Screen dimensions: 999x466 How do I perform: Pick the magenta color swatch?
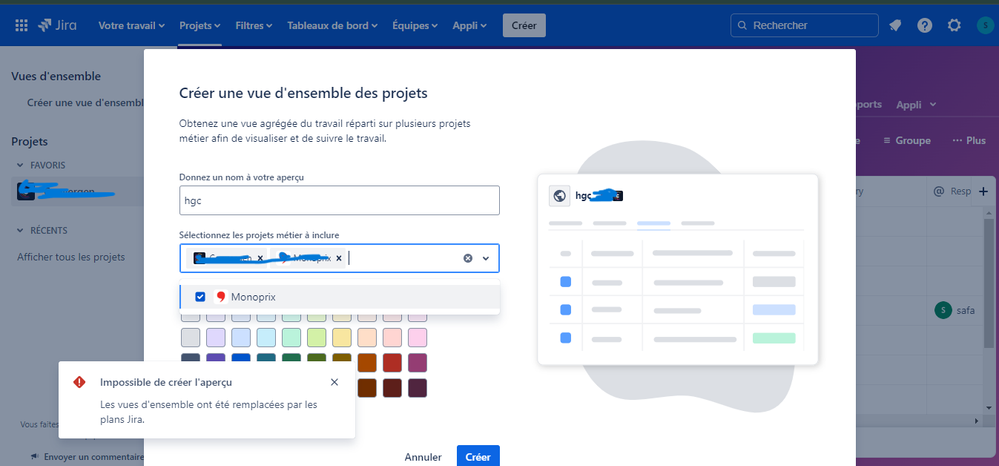417,363
